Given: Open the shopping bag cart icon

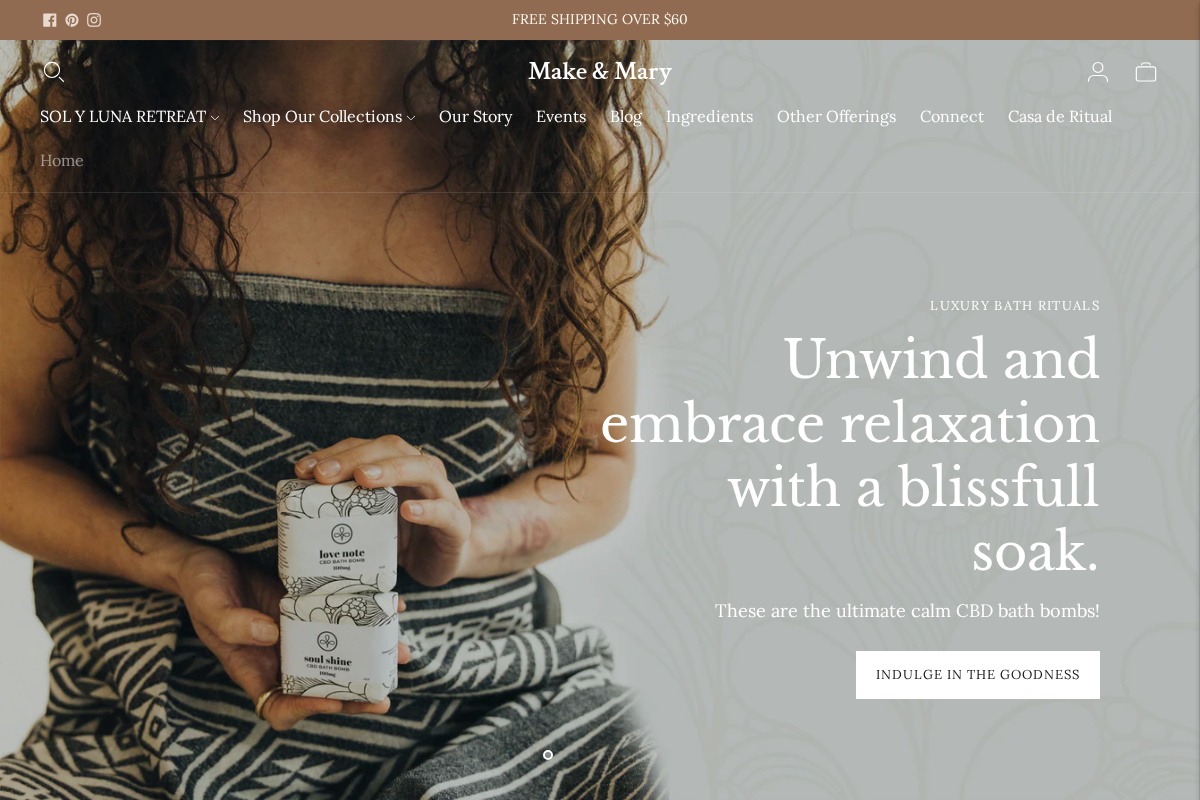Looking at the screenshot, I should [1146, 72].
